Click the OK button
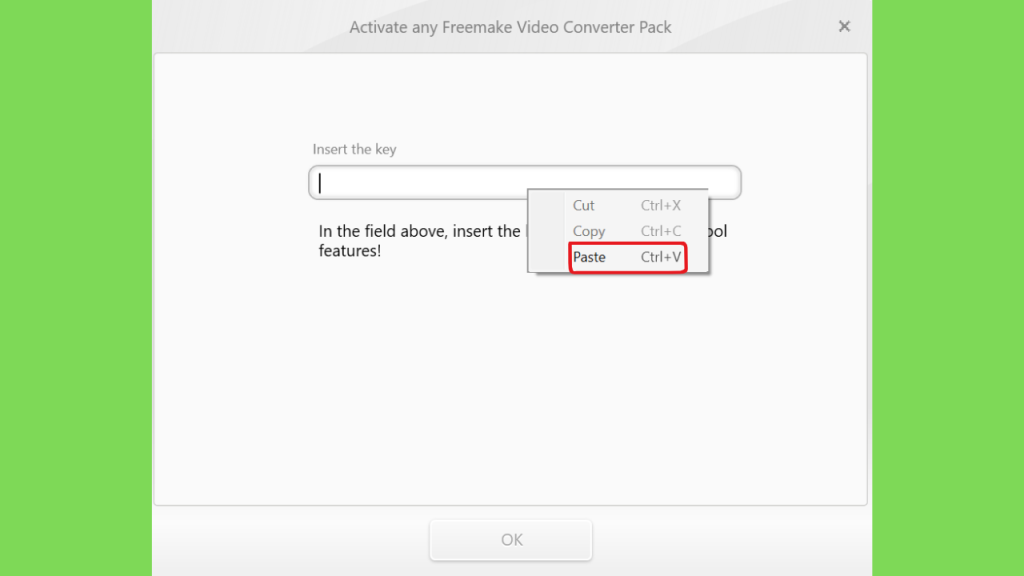1024x576 pixels. [511, 540]
